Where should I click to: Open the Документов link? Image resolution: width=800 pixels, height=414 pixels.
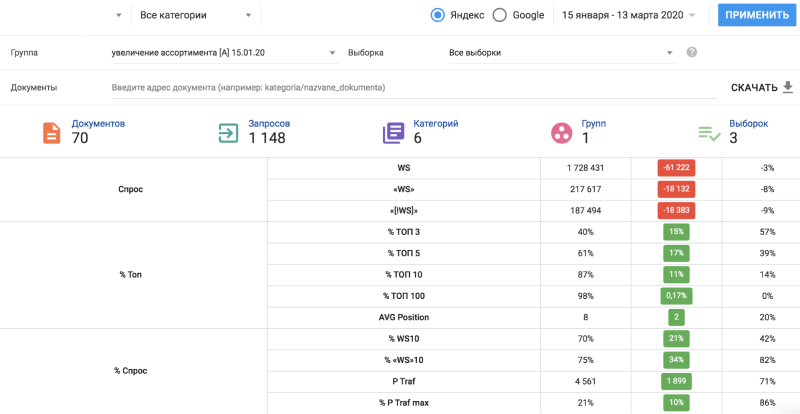pos(98,124)
